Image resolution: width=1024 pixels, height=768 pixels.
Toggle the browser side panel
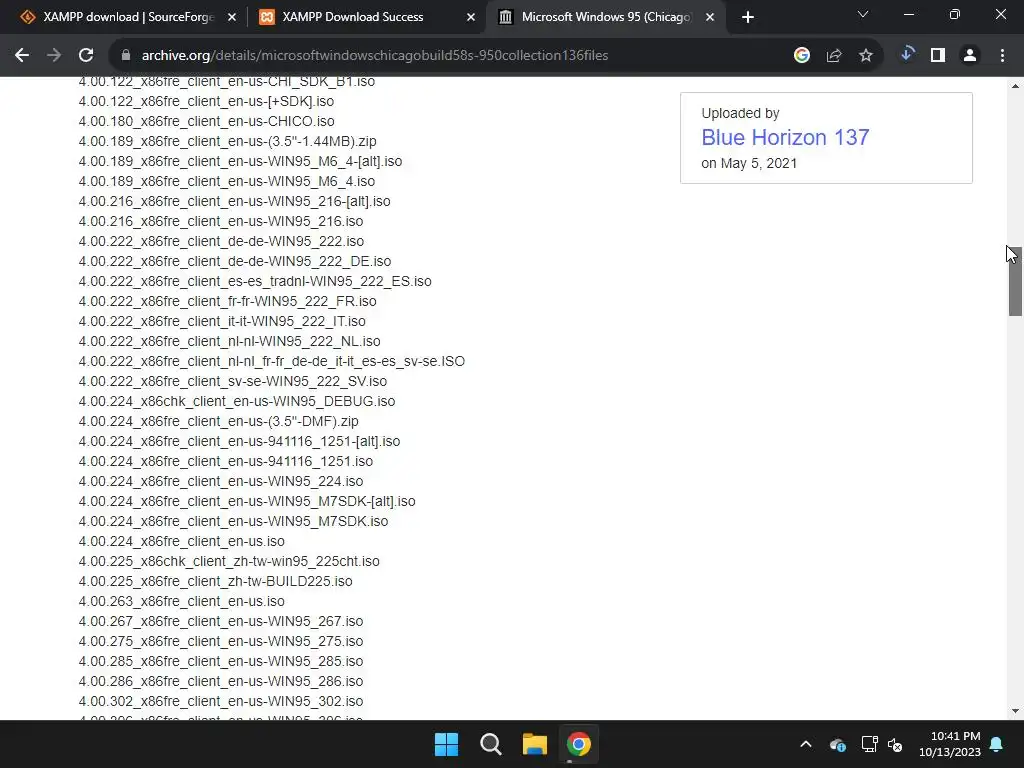(938, 56)
